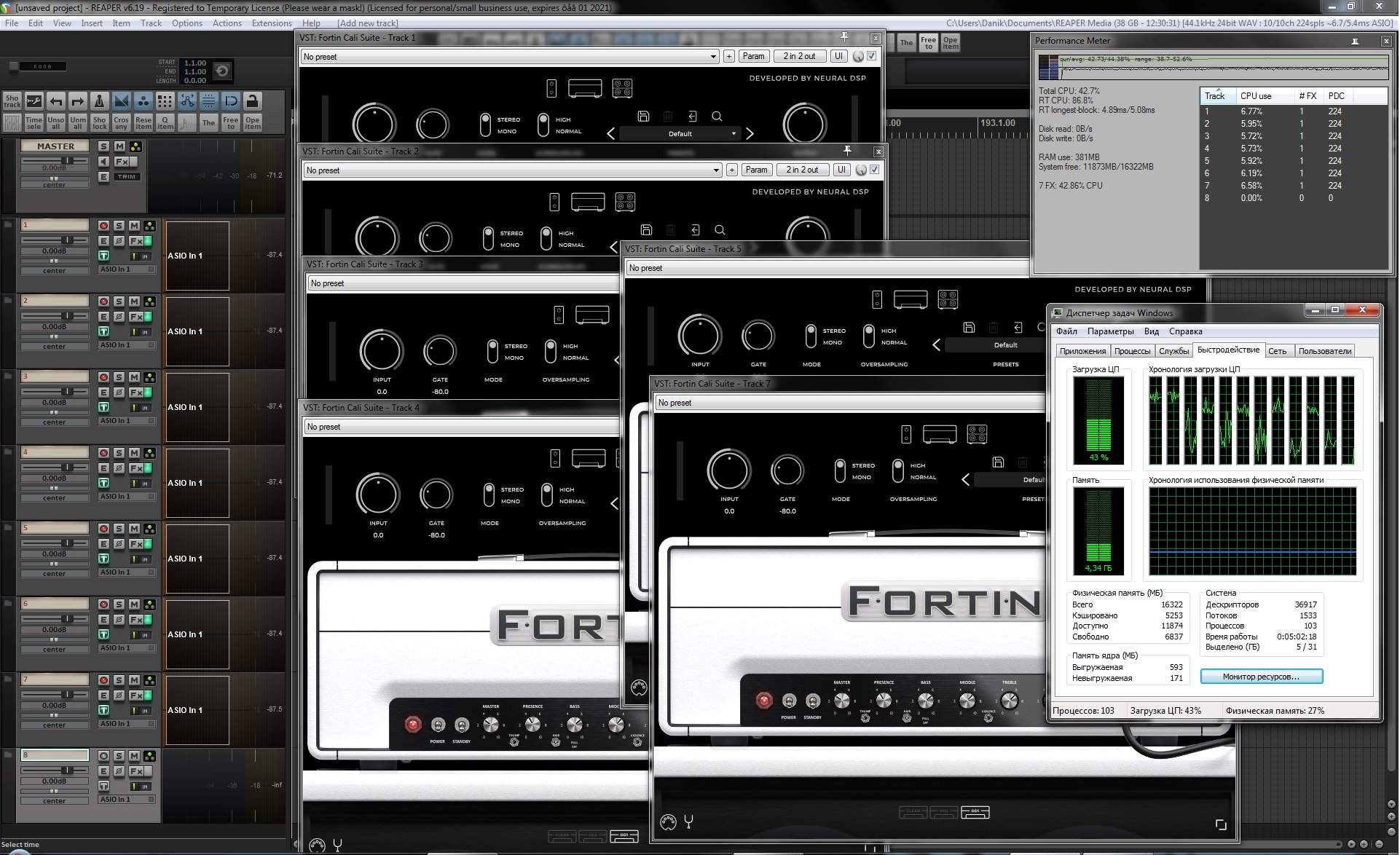Show the amp head section in Track 1 plugin
The image size is (1400, 855).
[x=585, y=88]
